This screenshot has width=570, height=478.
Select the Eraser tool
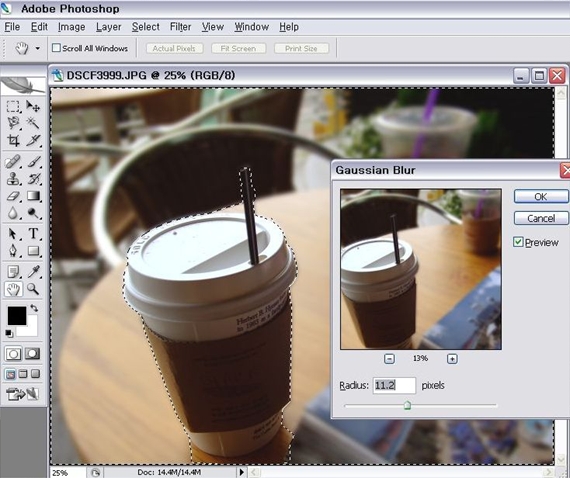click(13, 196)
